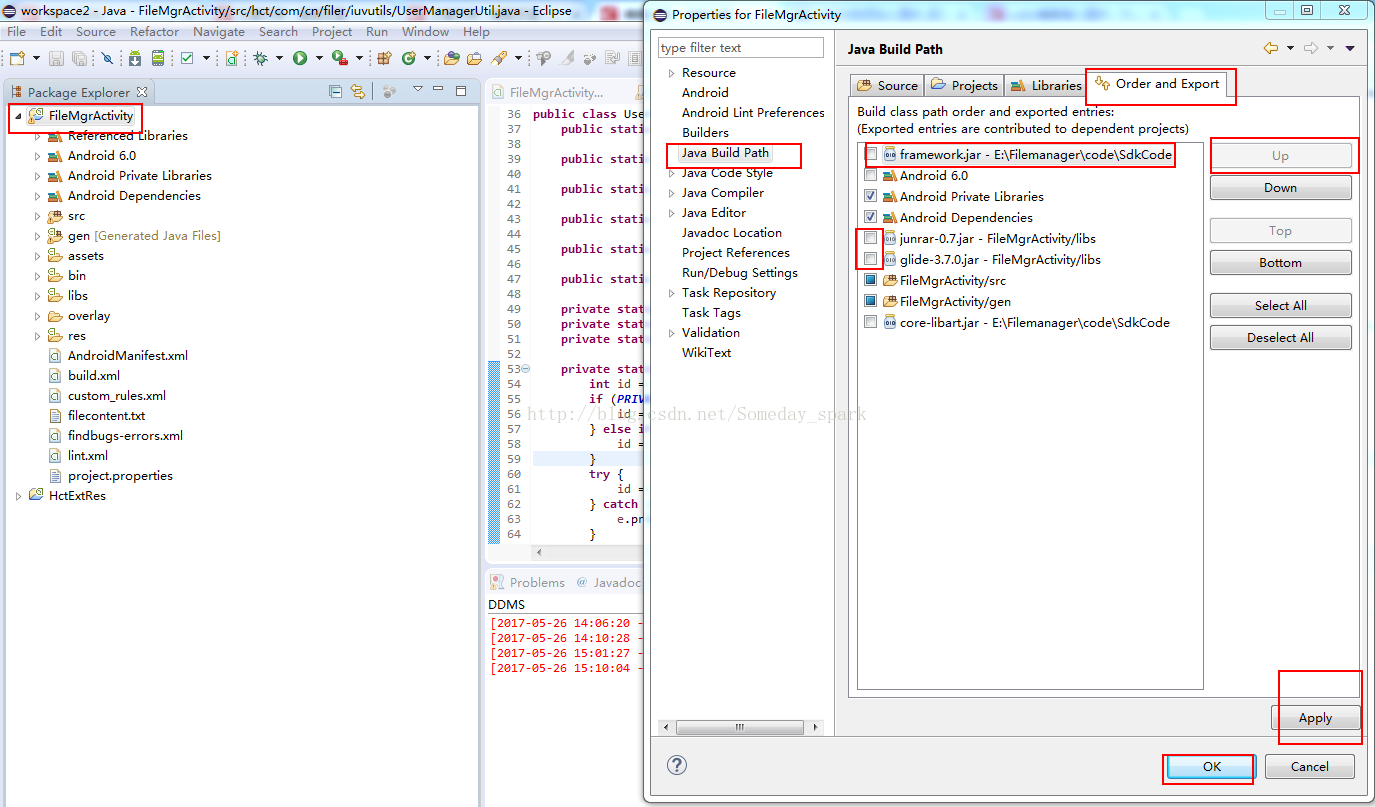Click the disconnect/skip breakpoints toolbar icon
1375x807 pixels.
click(x=108, y=59)
